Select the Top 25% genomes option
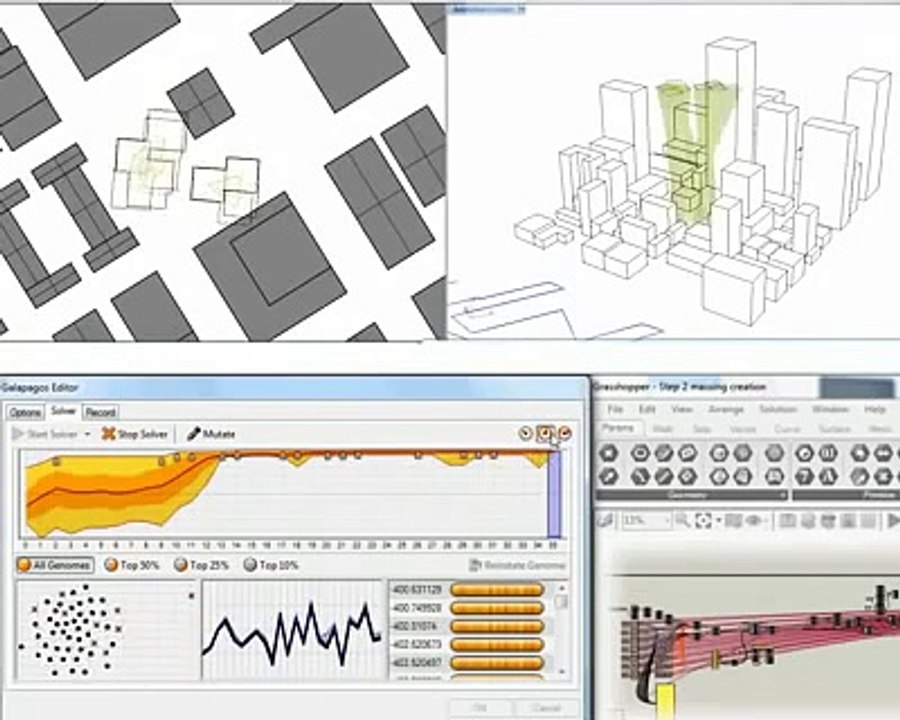The image size is (900, 720). click(201, 565)
